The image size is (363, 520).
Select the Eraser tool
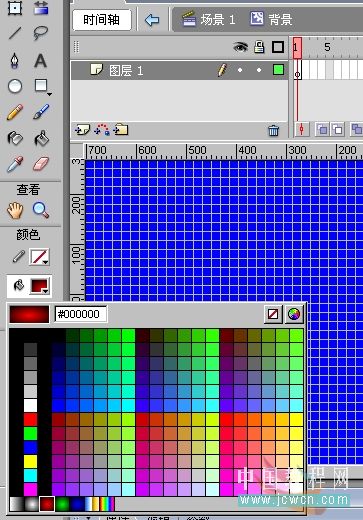pyautogui.click(x=41, y=164)
